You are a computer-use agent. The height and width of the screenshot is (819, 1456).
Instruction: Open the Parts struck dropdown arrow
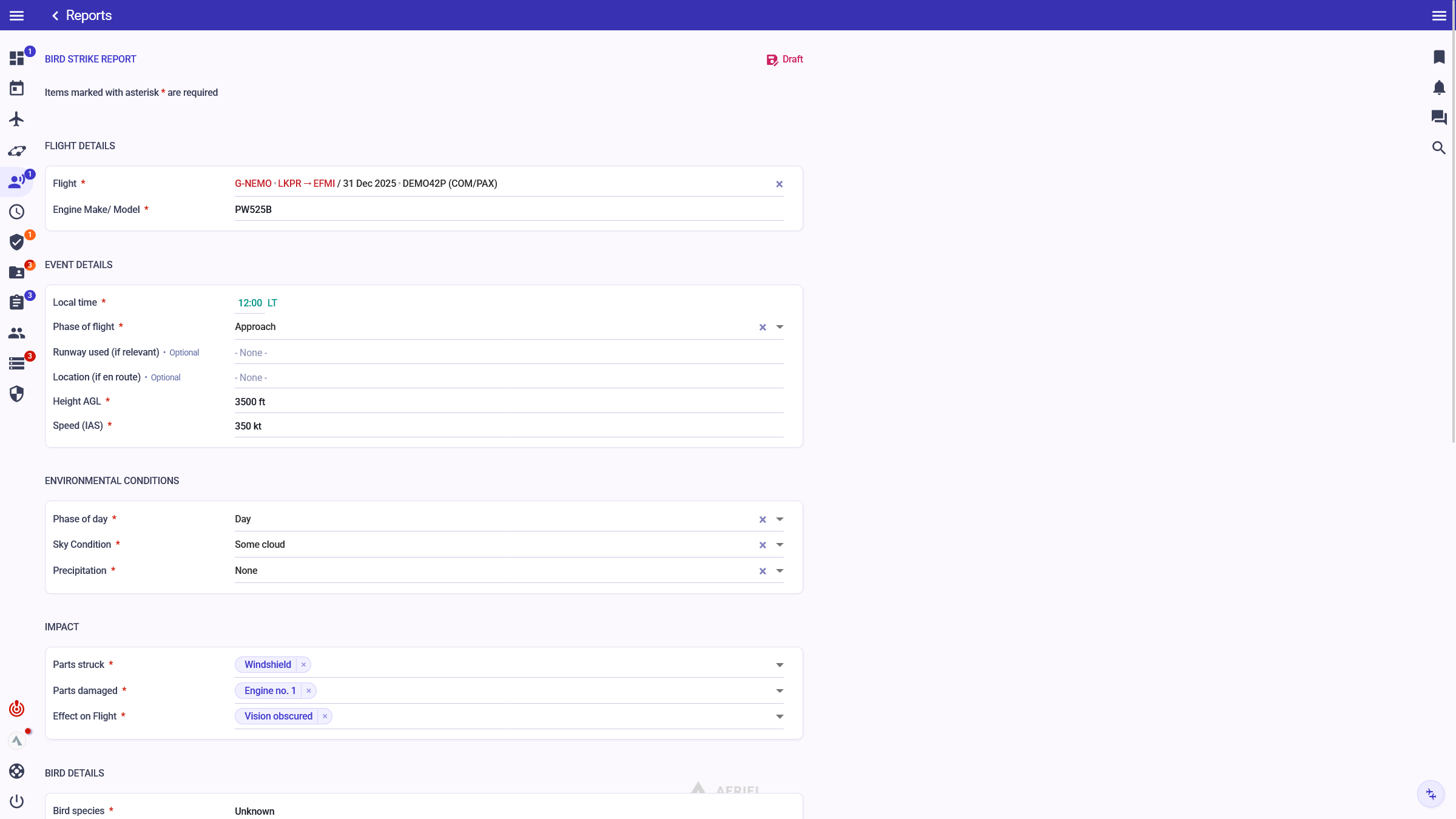click(780, 666)
